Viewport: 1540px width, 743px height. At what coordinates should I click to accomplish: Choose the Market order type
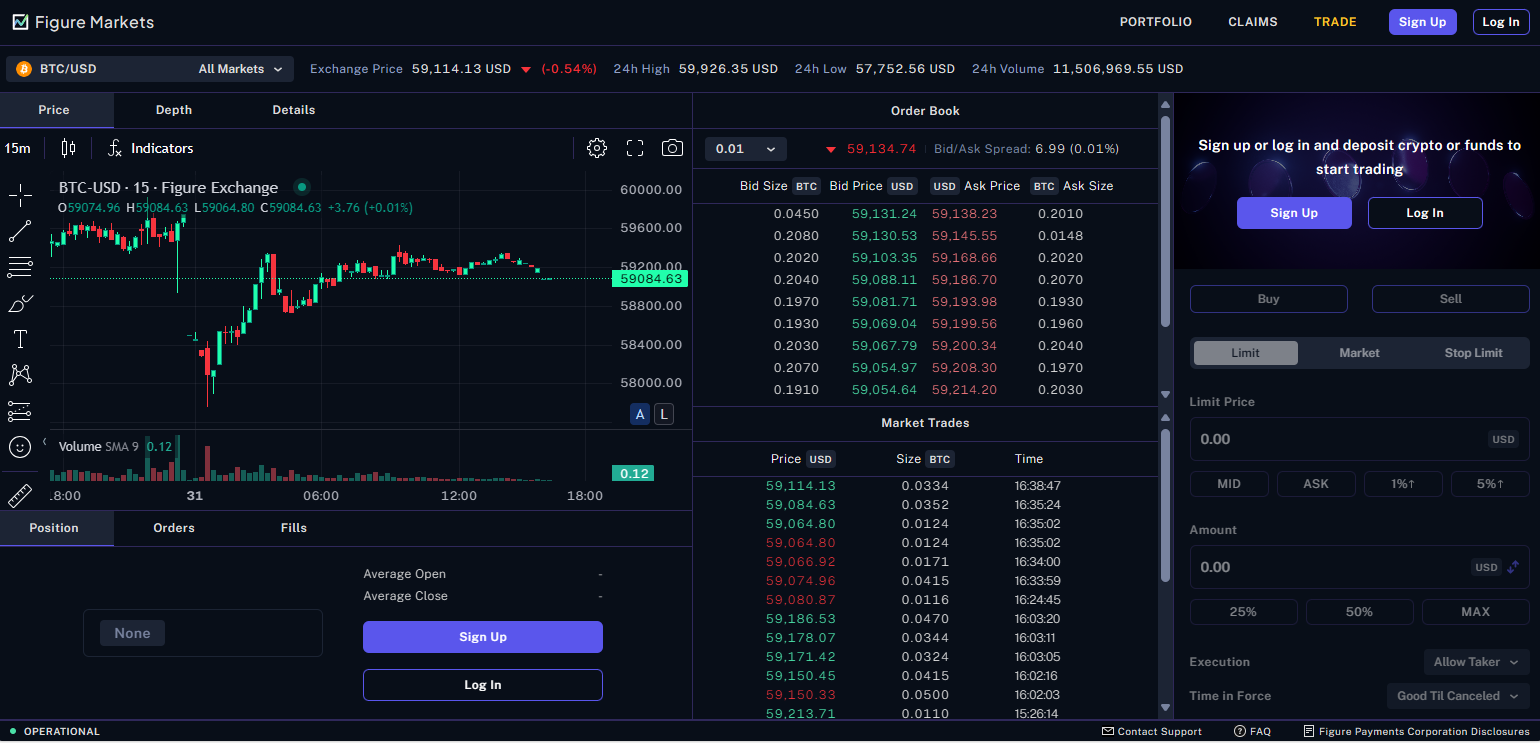click(x=1359, y=353)
